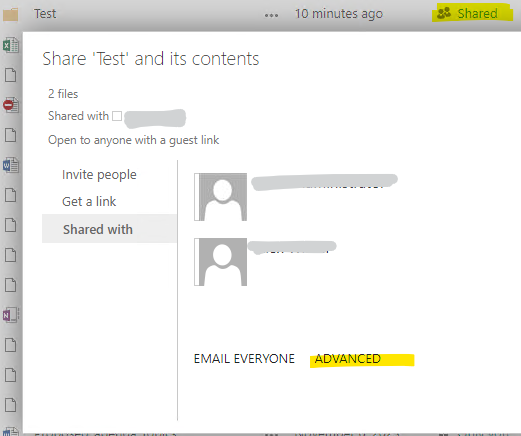
Task: Tick the checkbox next to Shared with
Action: coord(117,116)
